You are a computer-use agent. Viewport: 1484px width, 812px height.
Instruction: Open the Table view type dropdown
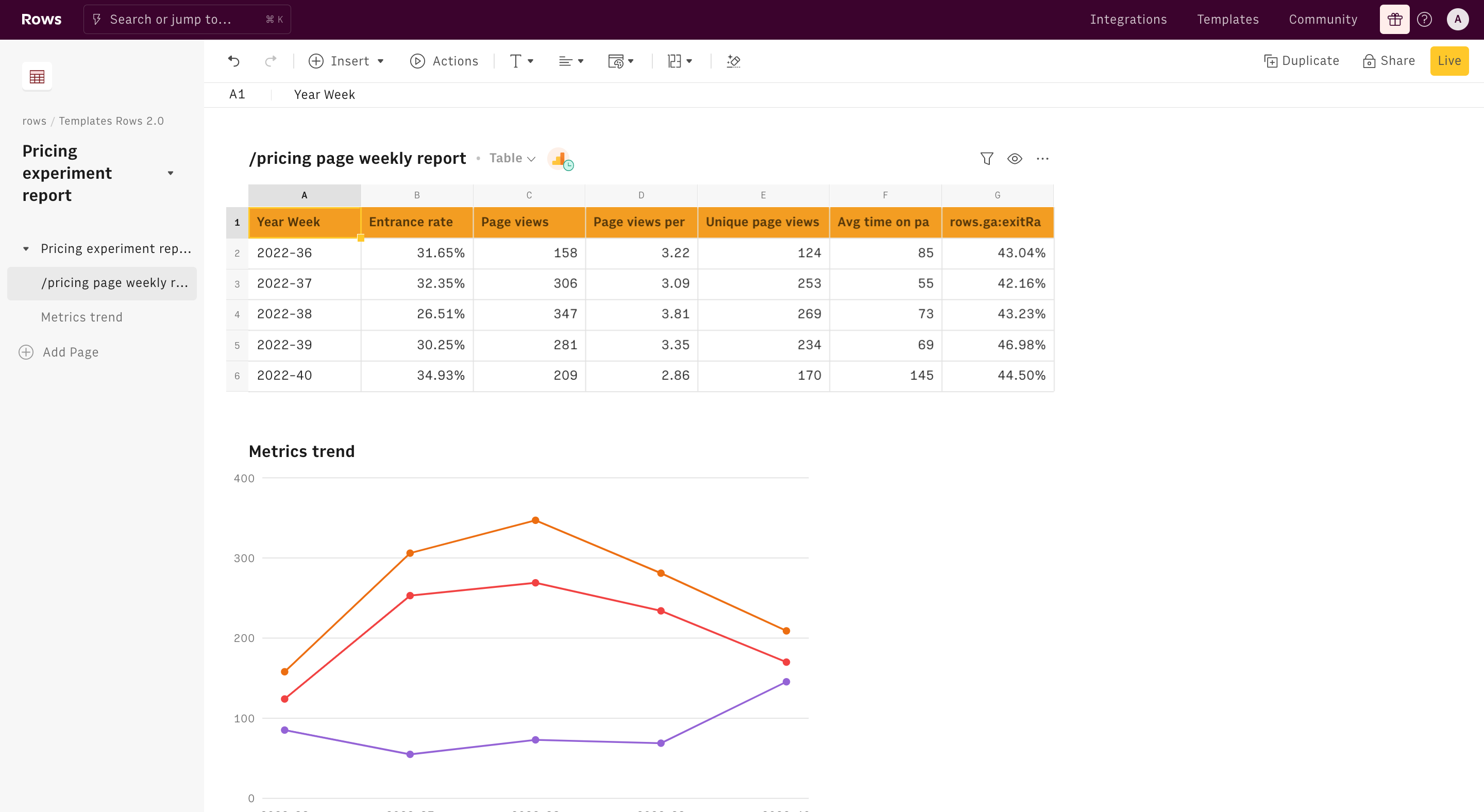512,158
